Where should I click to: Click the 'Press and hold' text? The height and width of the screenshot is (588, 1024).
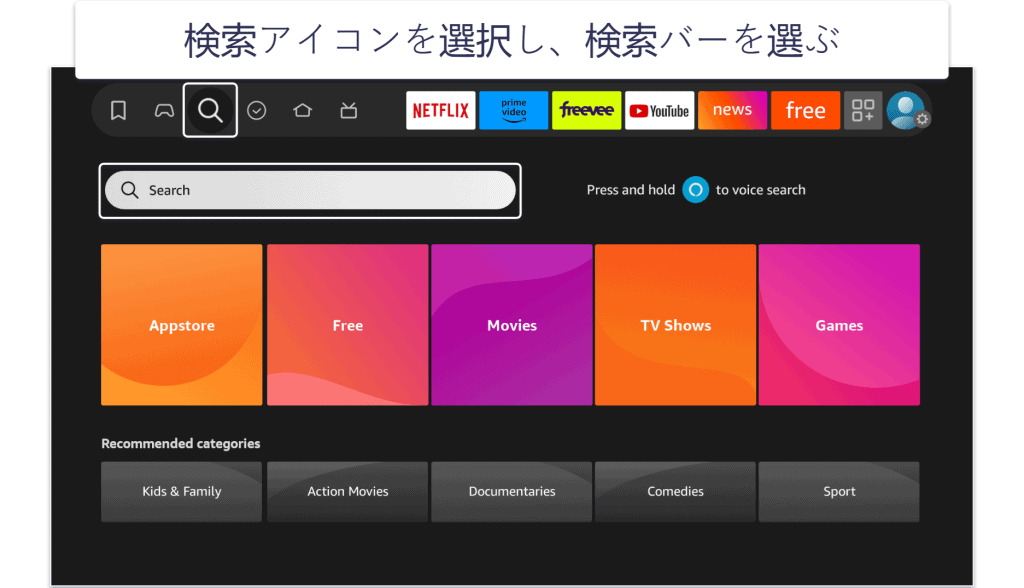point(631,190)
